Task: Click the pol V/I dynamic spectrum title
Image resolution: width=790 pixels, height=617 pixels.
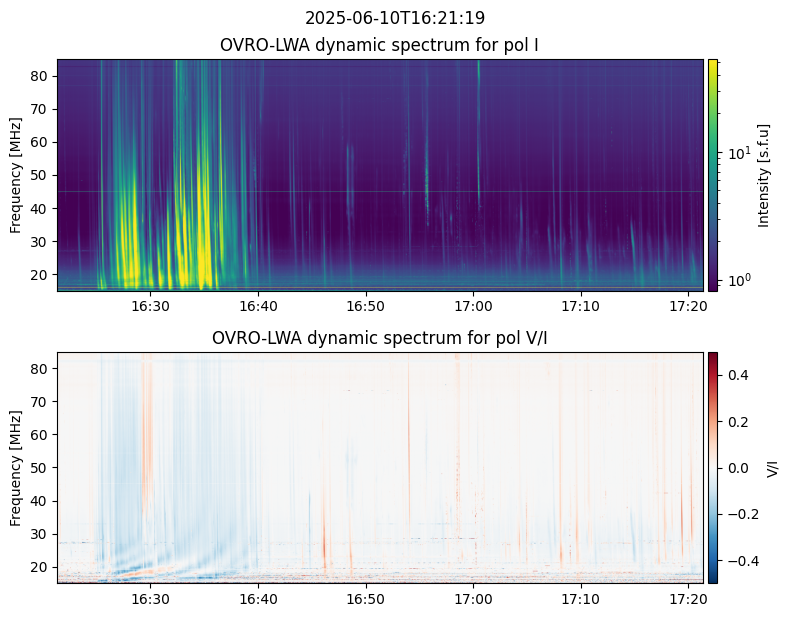Action: [x=381, y=338]
